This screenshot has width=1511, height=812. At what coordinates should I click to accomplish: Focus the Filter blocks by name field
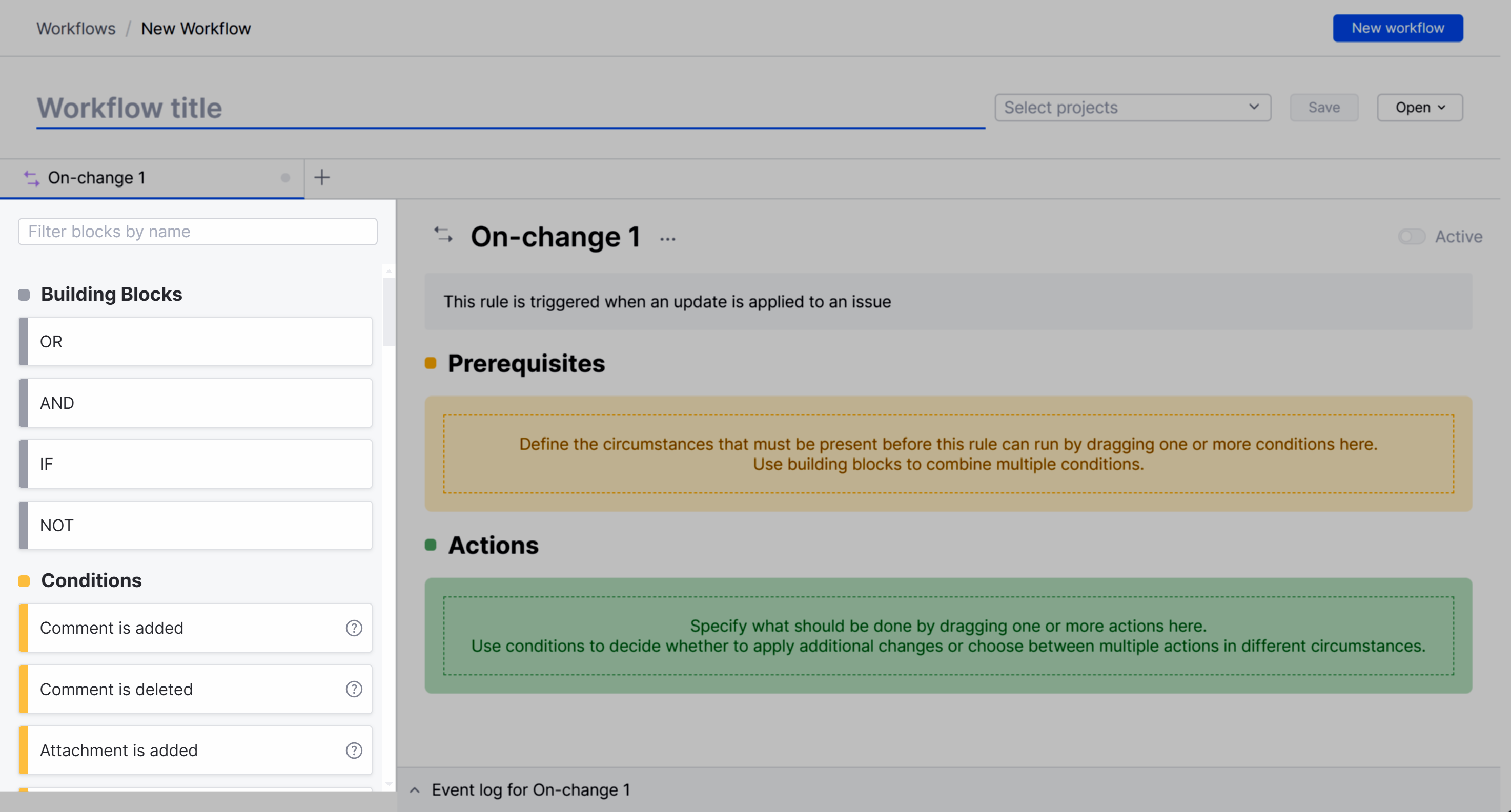pos(197,232)
